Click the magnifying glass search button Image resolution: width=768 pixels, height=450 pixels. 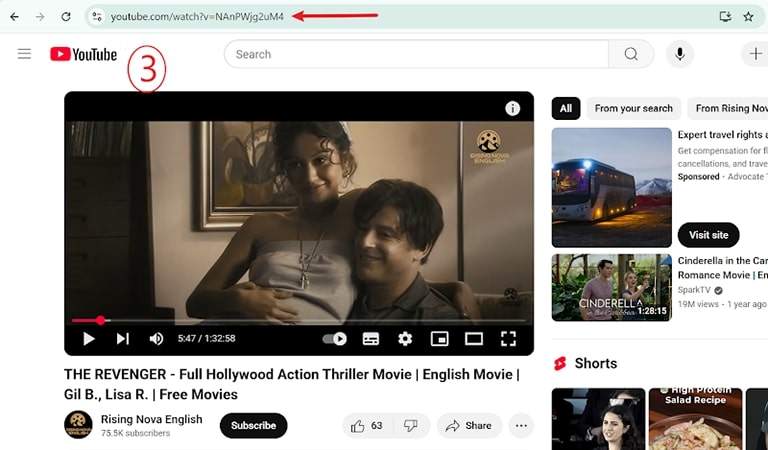click(x=631, y=54)
